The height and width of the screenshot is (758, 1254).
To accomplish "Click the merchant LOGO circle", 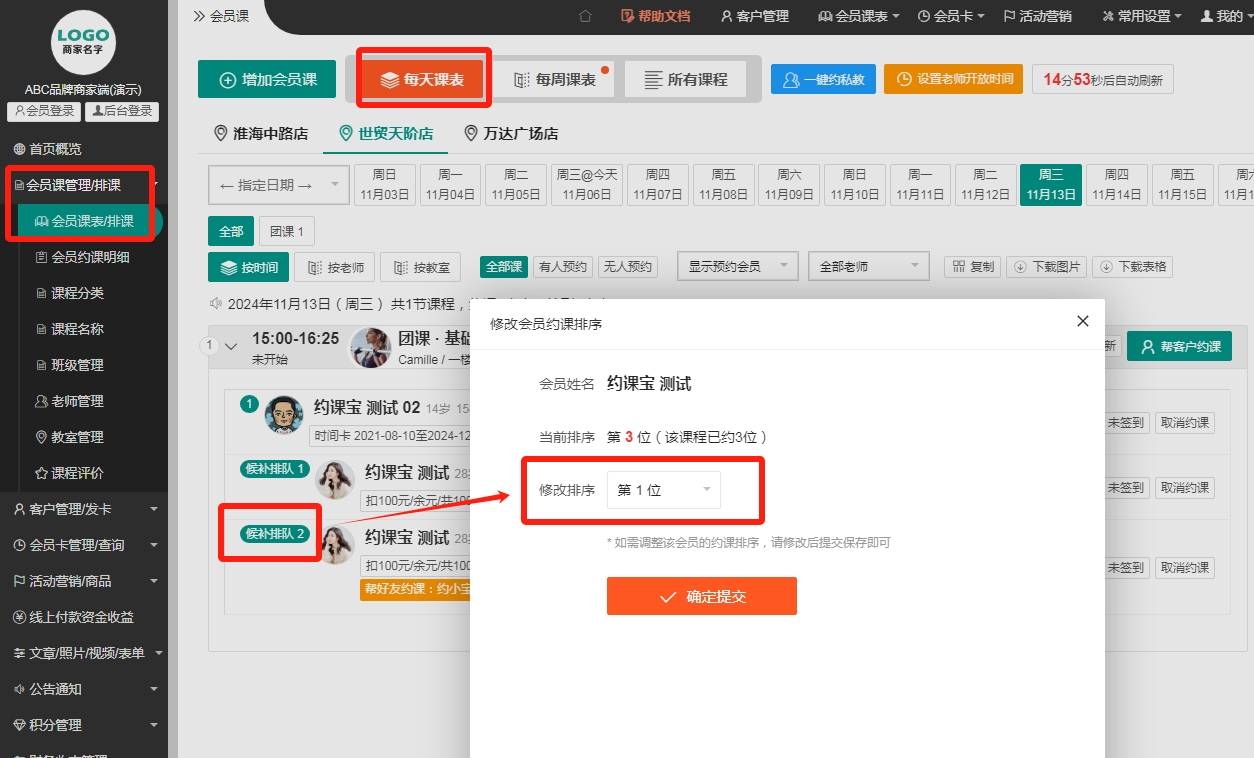I will tap(83, 42).
